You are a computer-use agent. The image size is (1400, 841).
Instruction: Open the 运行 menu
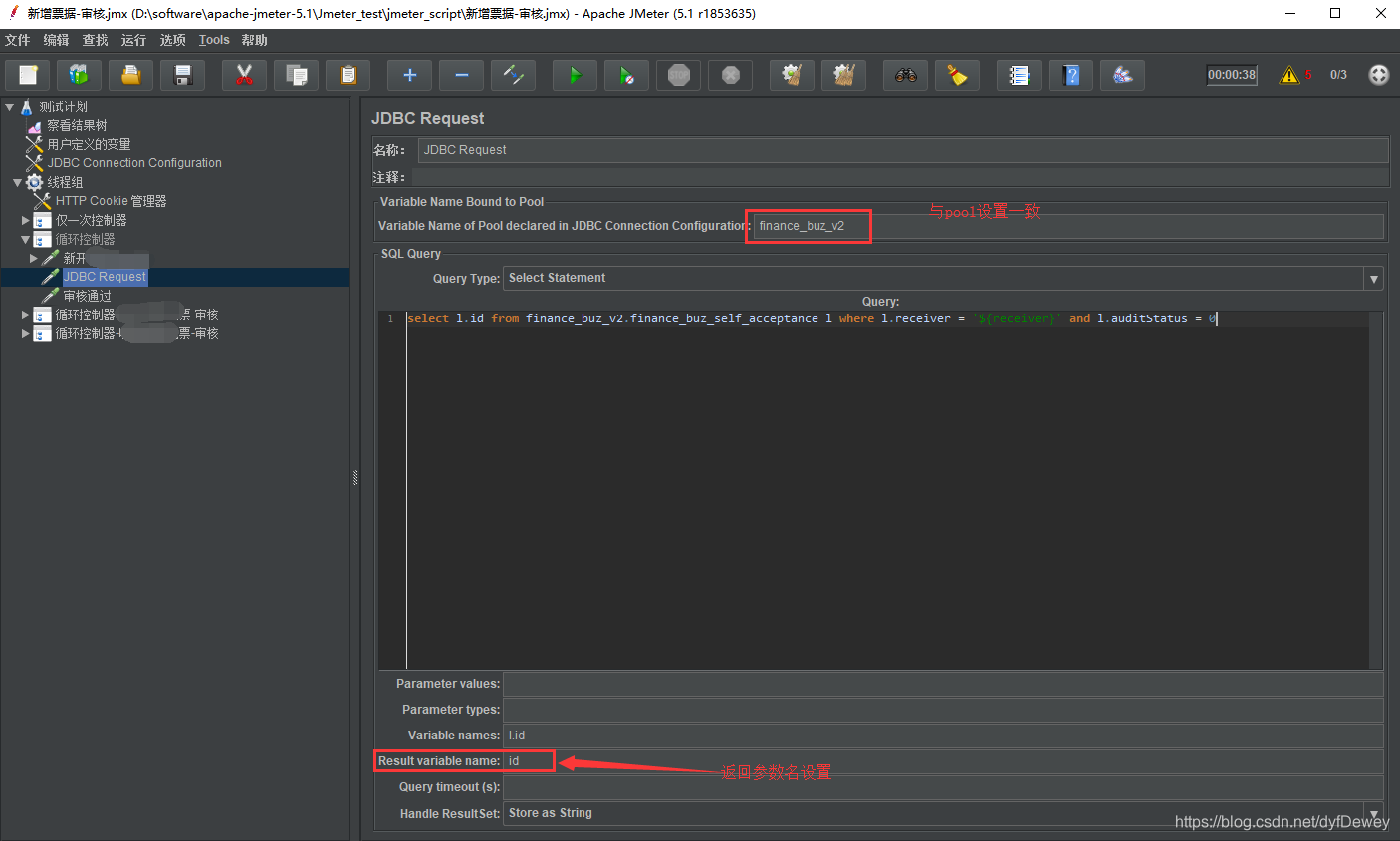(133, 40)
